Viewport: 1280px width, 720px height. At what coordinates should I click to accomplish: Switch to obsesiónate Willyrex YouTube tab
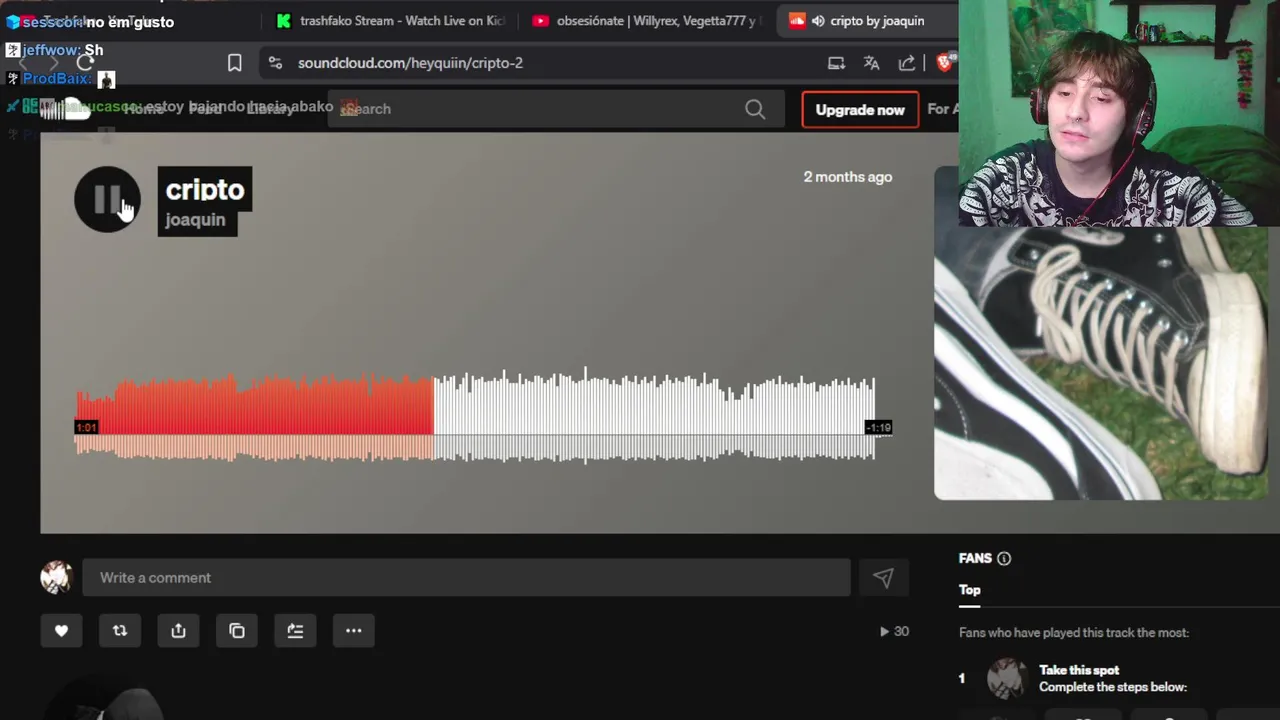pyautogui.click(x=645, y=21)
